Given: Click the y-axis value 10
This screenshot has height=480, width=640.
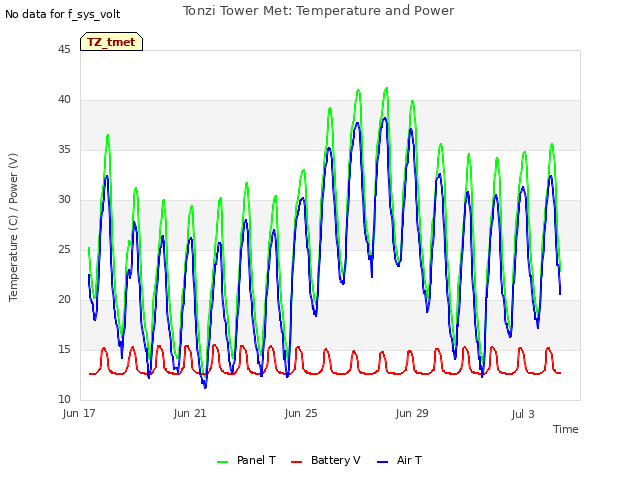Looking at the screenshot, I should (64, 400).
